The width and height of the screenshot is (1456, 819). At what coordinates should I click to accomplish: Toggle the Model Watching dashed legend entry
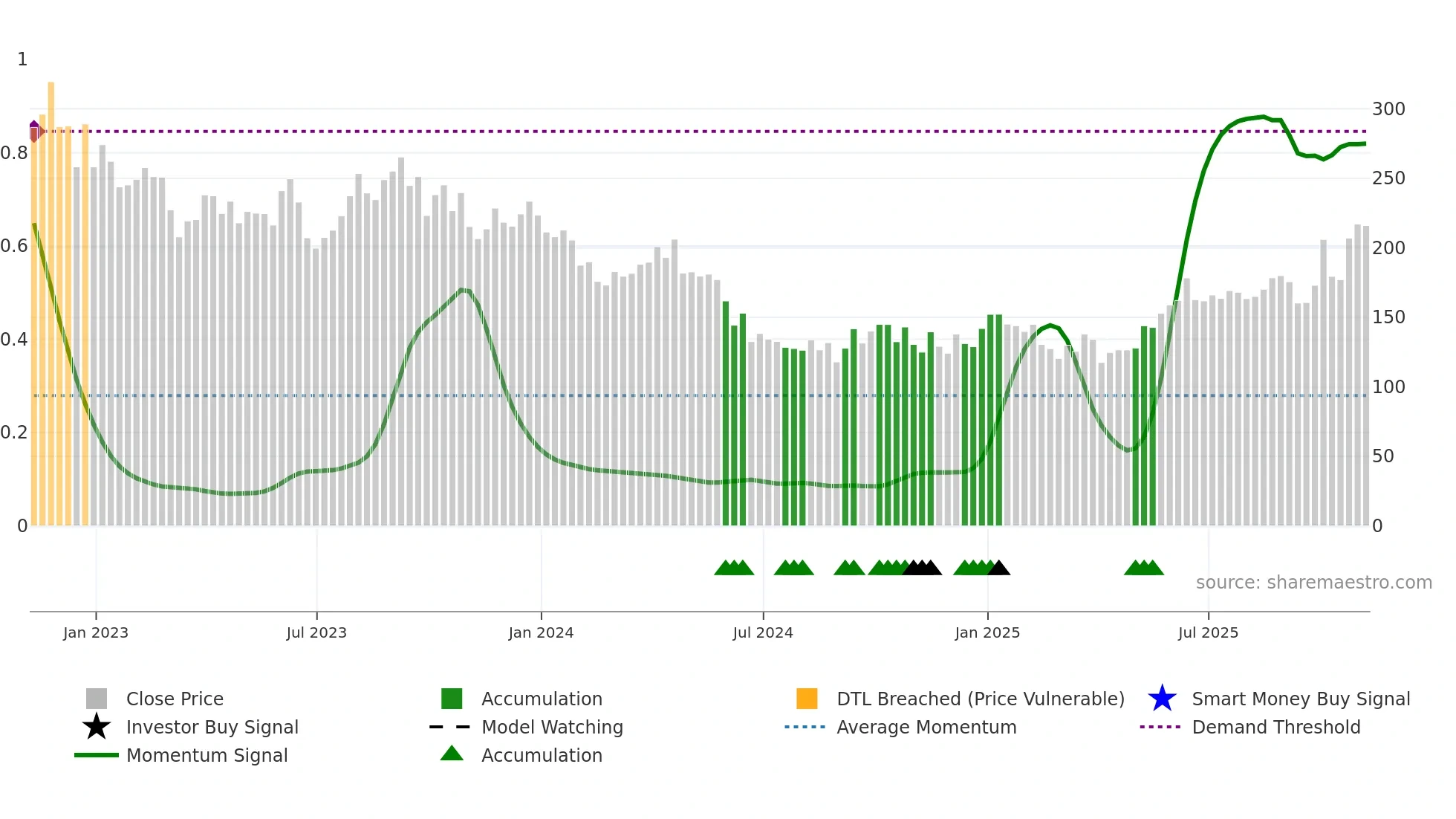click(x=551, y=727)
